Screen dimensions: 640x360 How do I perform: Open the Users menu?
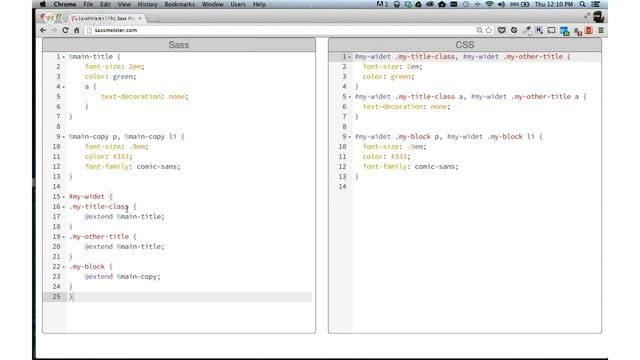238,4
